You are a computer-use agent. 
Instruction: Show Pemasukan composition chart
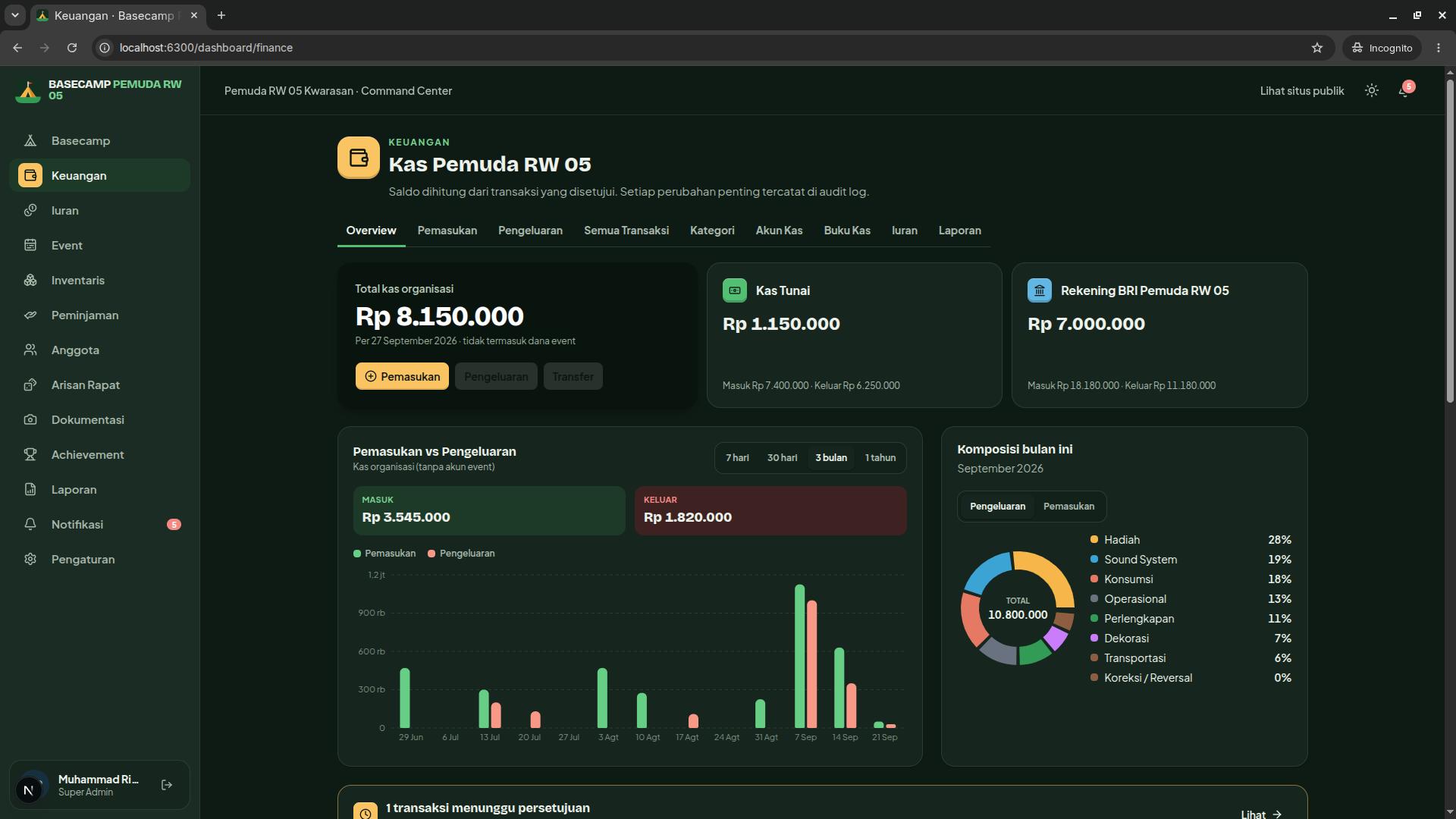[1068, 507]
